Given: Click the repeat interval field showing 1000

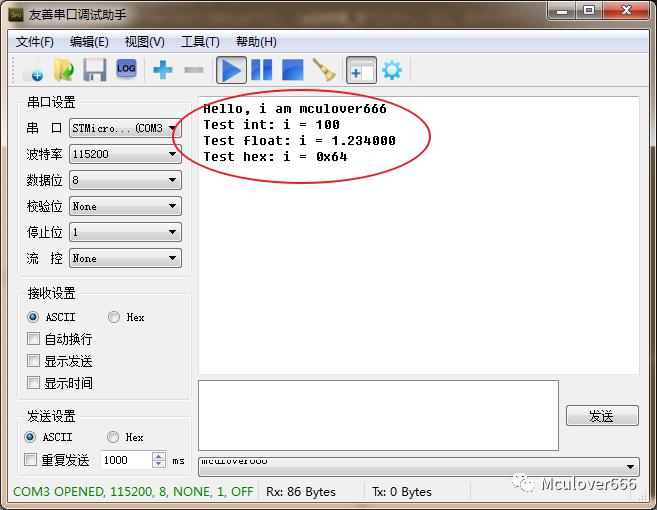Looking at the screenshot, I should (127, 460).
